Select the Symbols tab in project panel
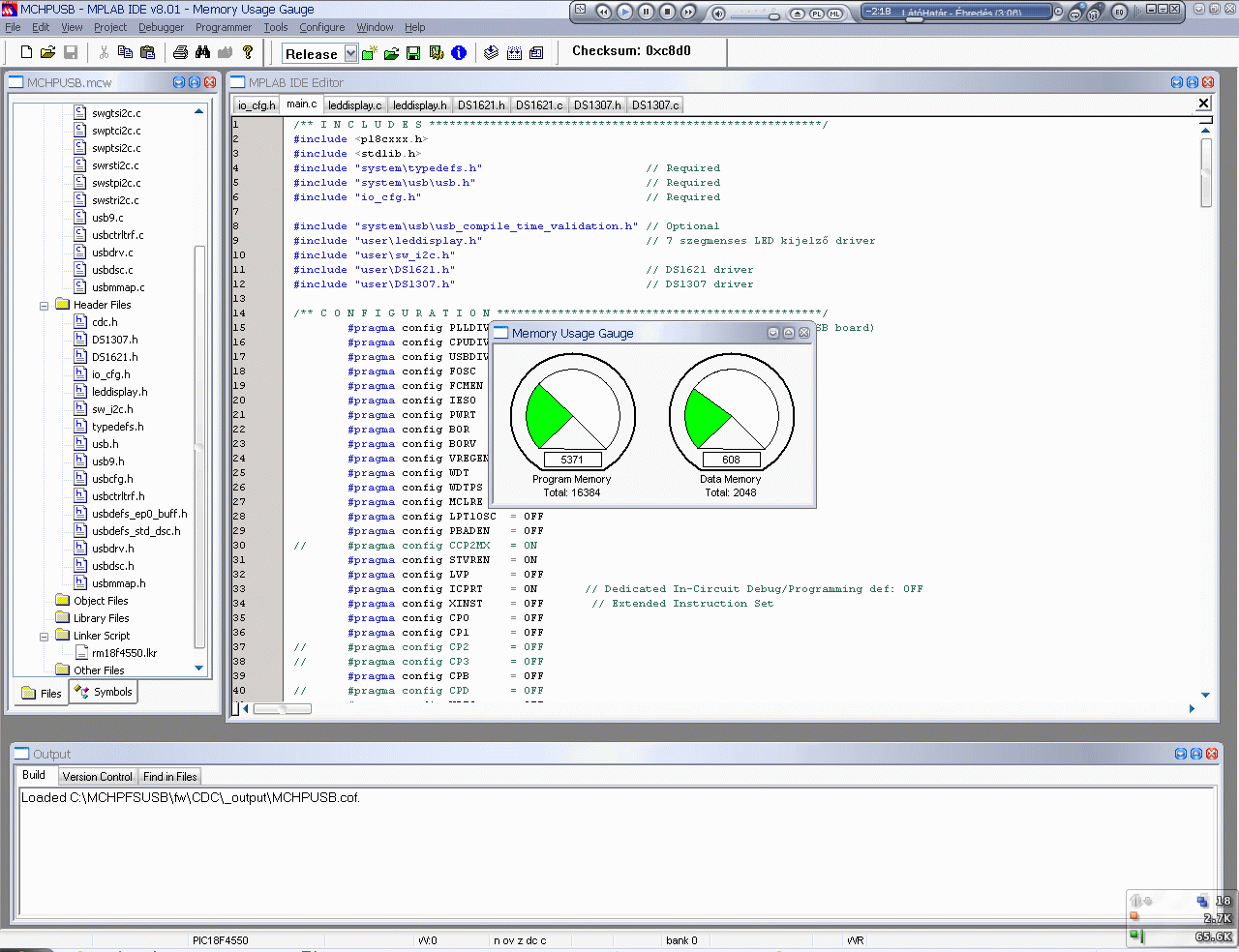The image size is (1239, 952). tap(103, 692)
